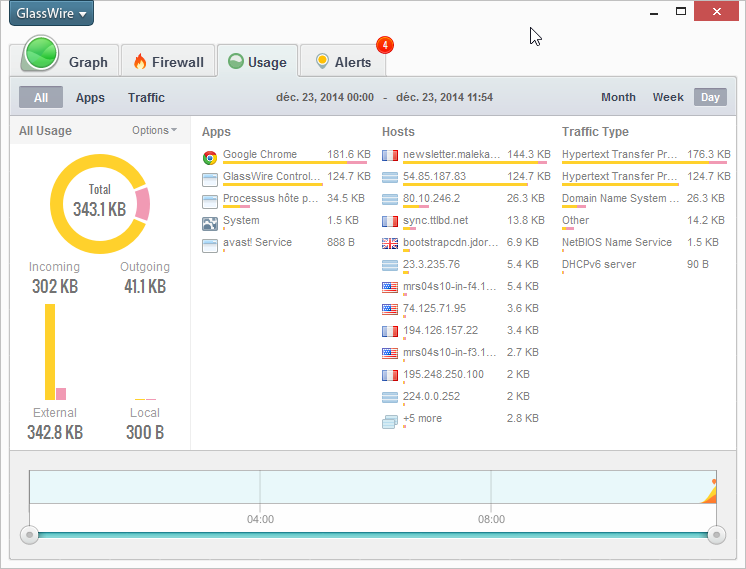Image resolution: width=746 pixels, height=569 pixels.
Task: Select the Traffic usage filter
Action: point(146,98)
